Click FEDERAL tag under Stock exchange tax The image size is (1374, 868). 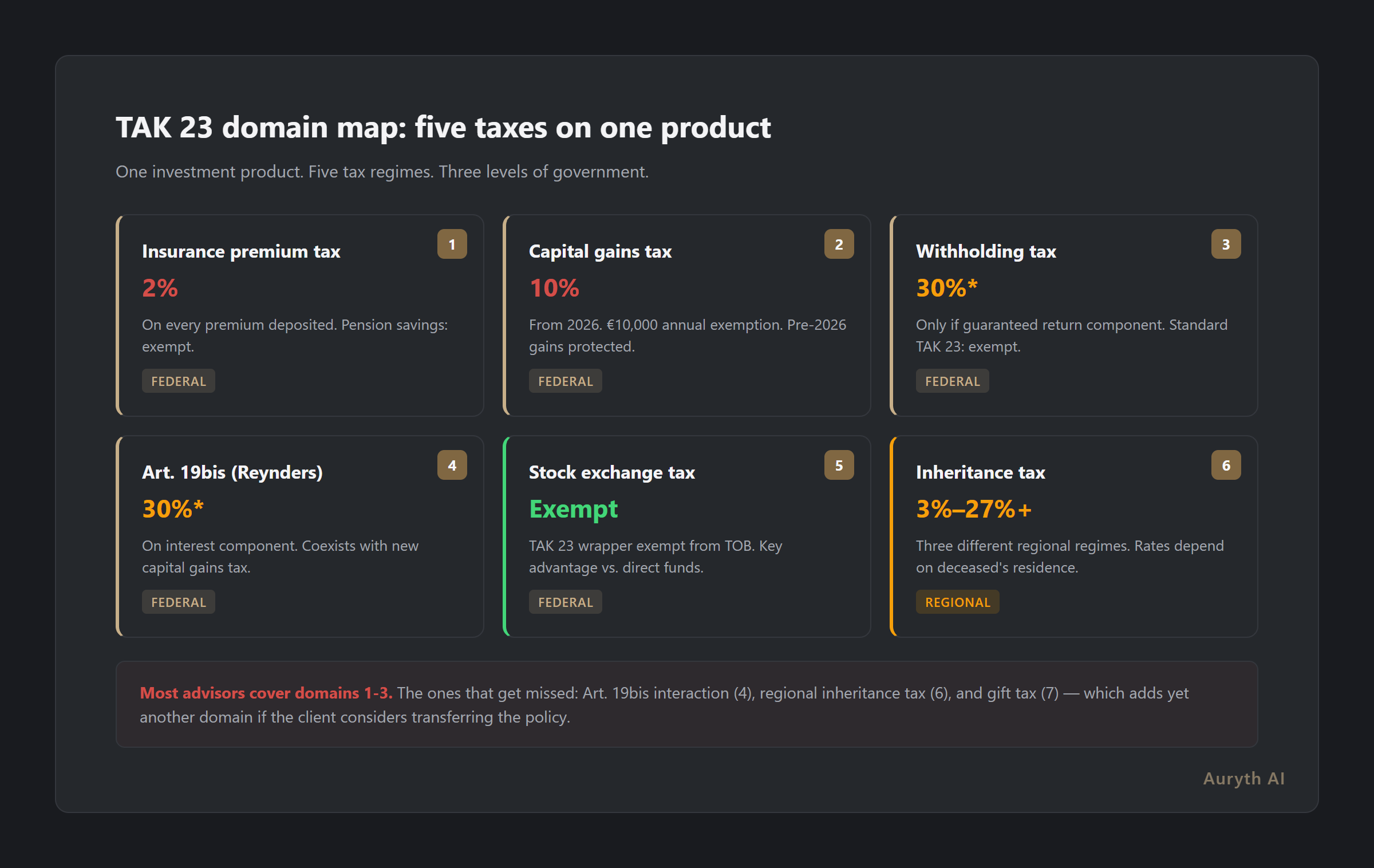coord(565,602)
